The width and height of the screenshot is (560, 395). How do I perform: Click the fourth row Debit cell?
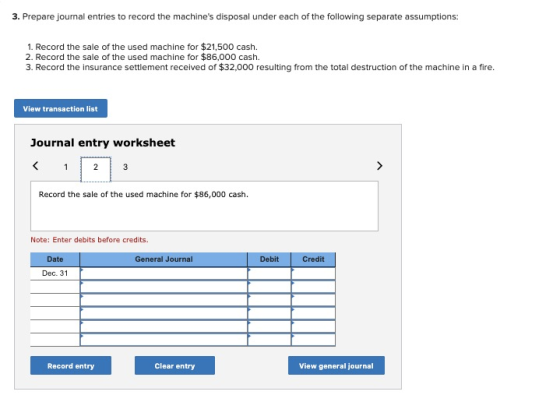[269, 313]
